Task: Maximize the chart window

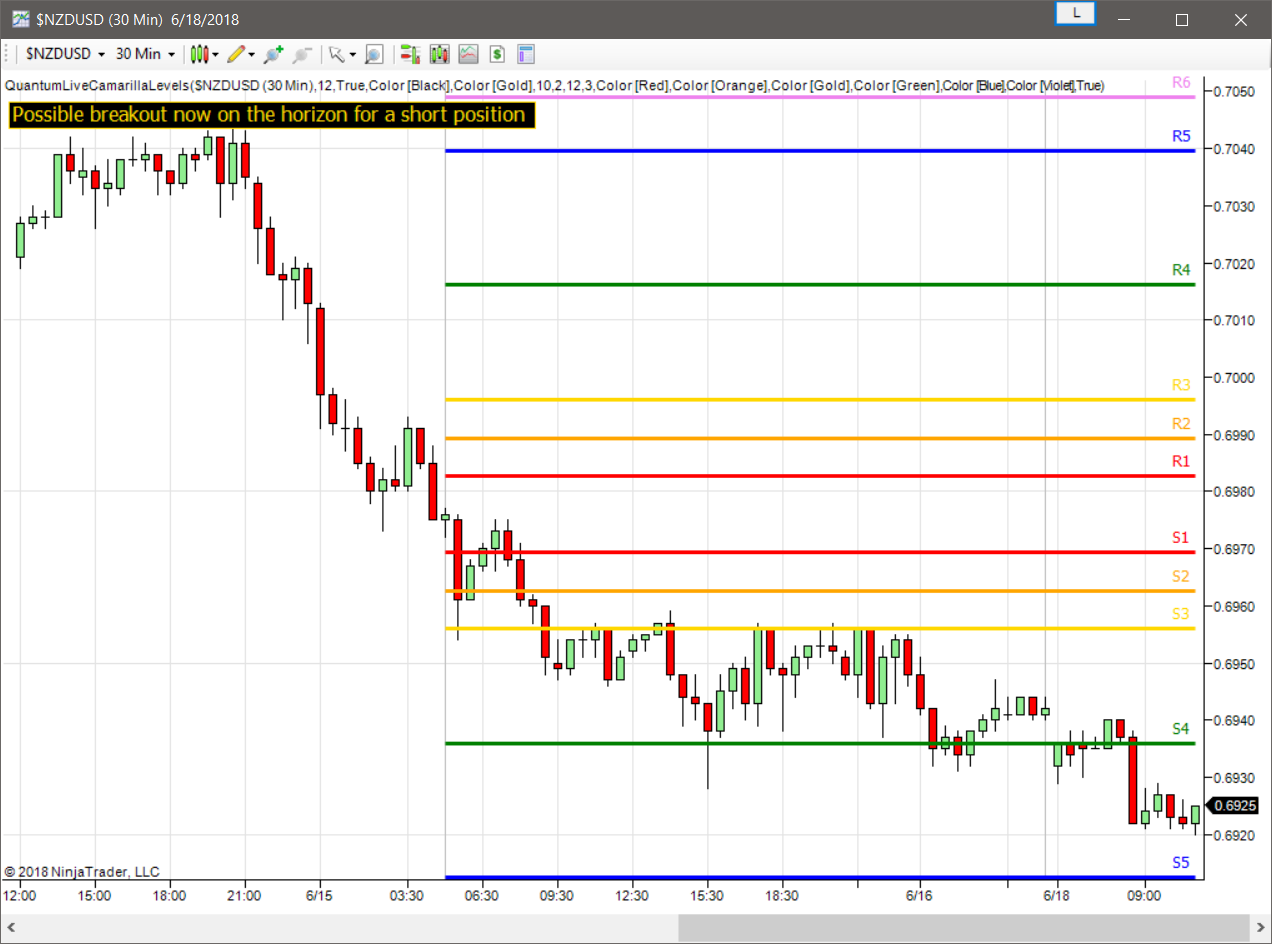Action: (1182, 20)
